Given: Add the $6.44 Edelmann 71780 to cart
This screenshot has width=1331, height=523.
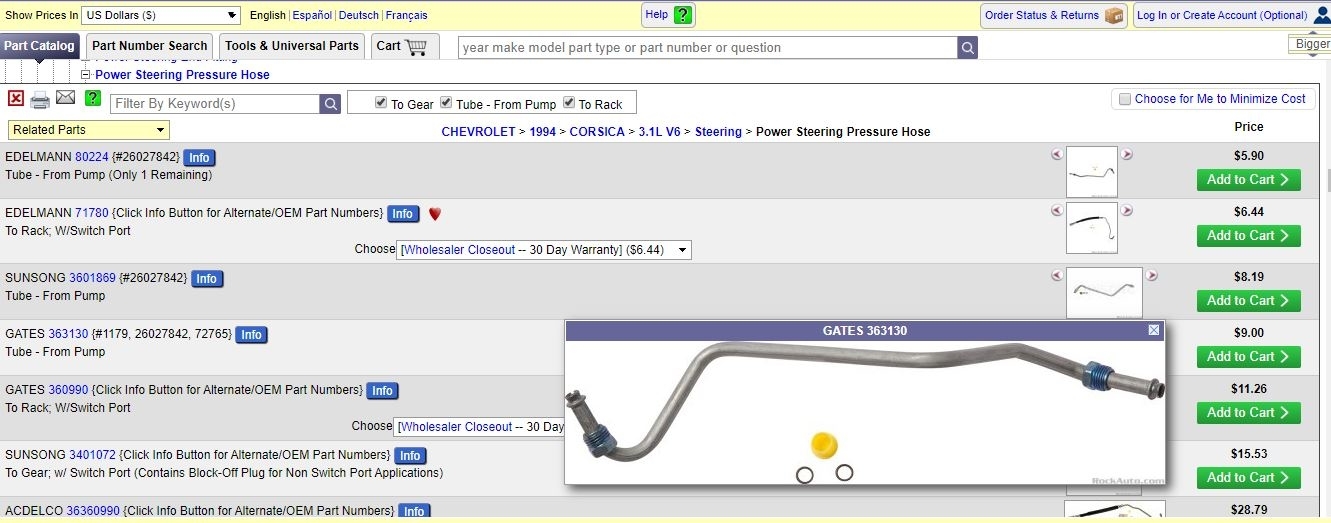Looking at the screenshot, I should tap(1248, 236).
